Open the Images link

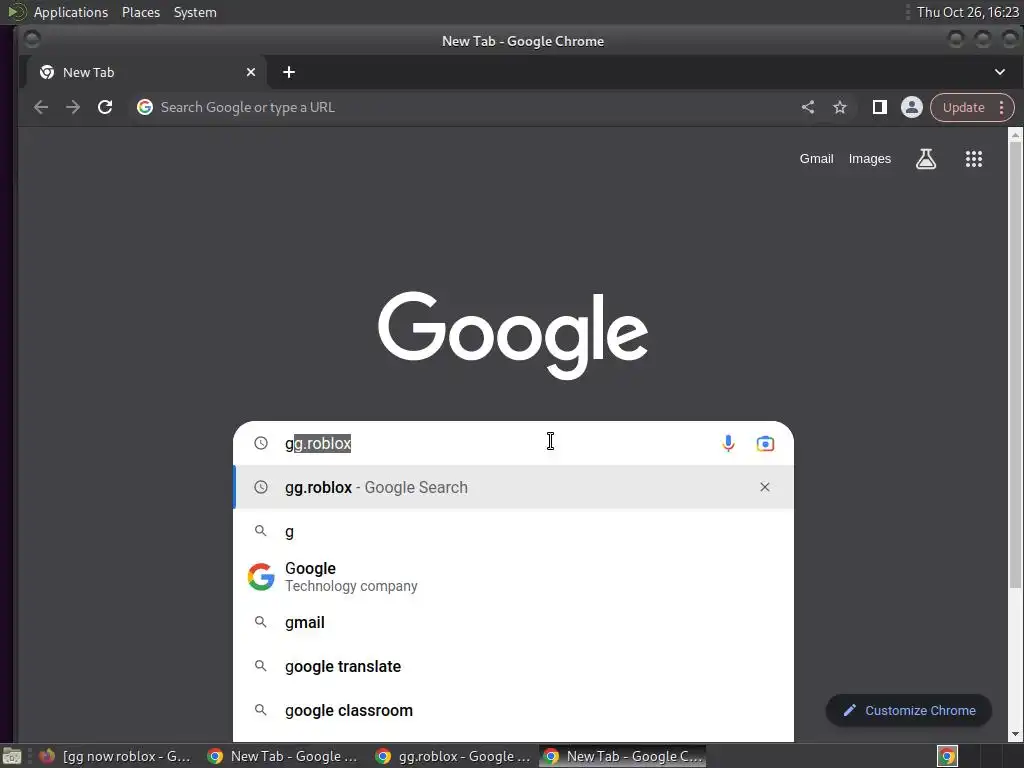[869, 159]
